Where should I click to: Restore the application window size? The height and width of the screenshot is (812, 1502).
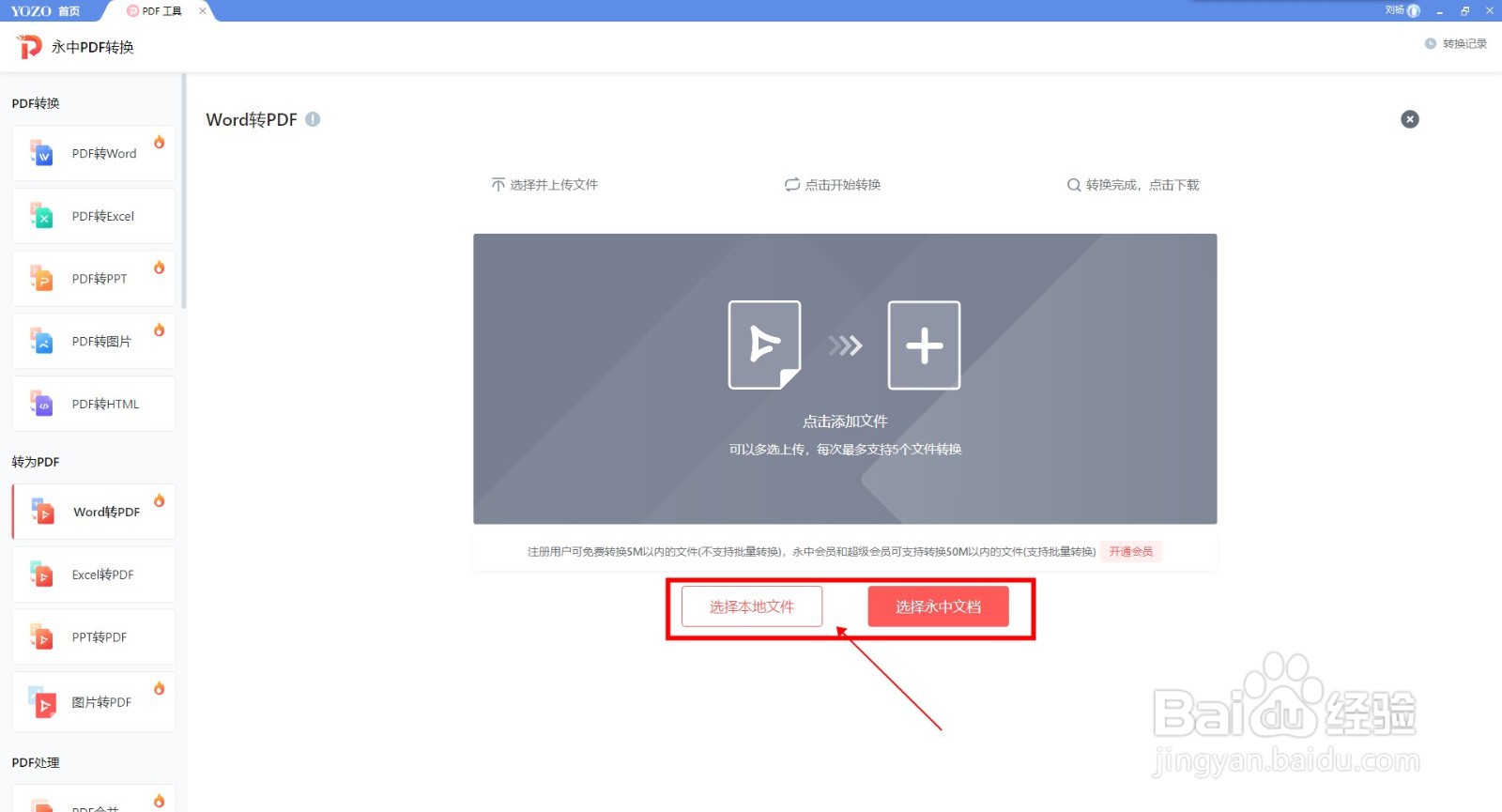tap(1464, 11)
